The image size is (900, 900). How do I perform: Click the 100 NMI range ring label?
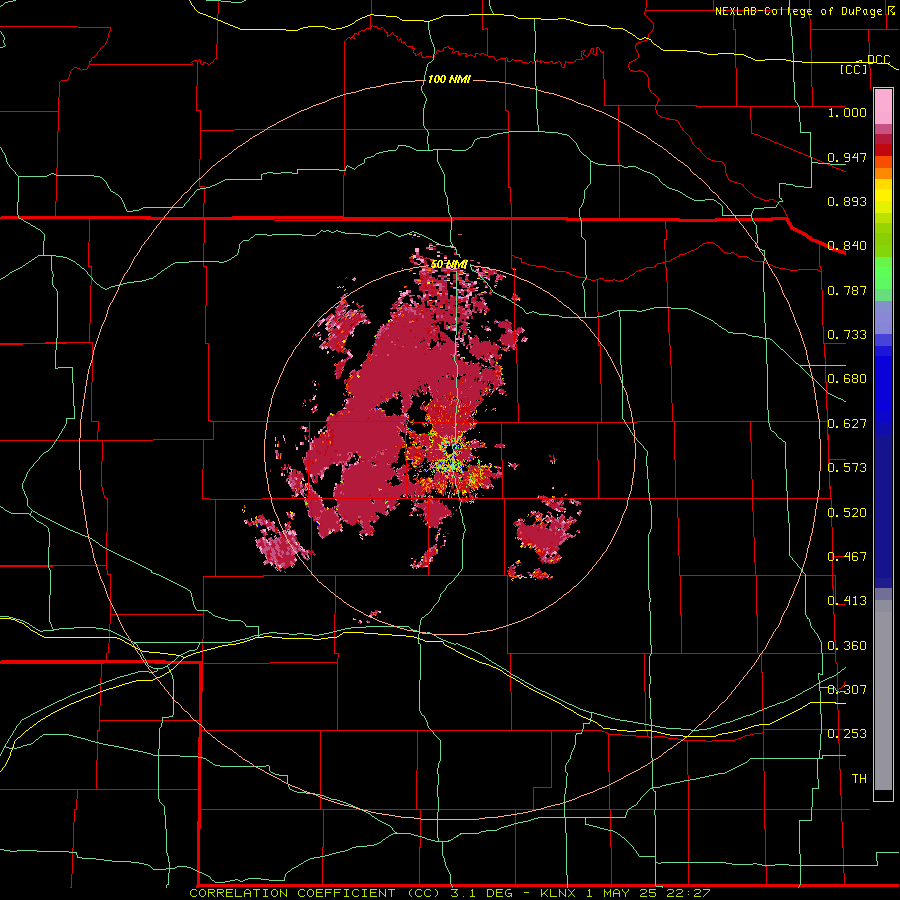point(449,79)
